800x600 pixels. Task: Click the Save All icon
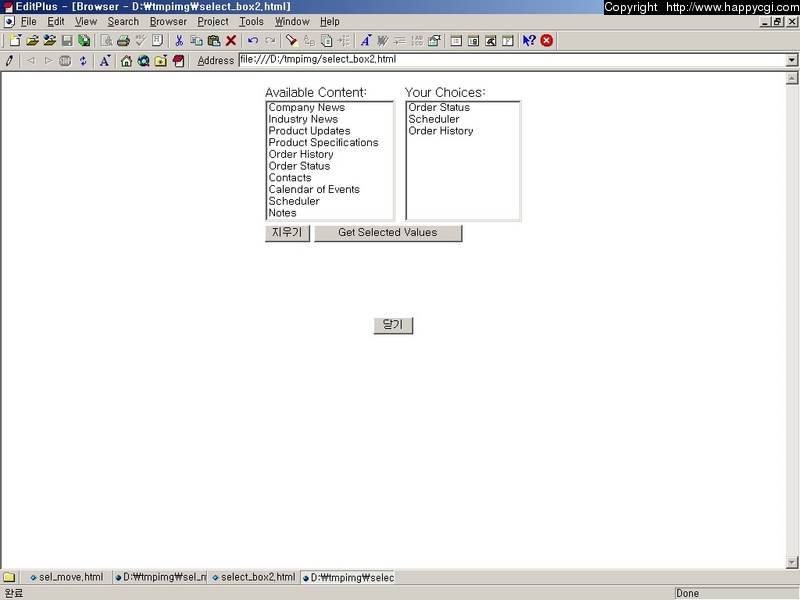pyautogui.click(x=84, y=40)
